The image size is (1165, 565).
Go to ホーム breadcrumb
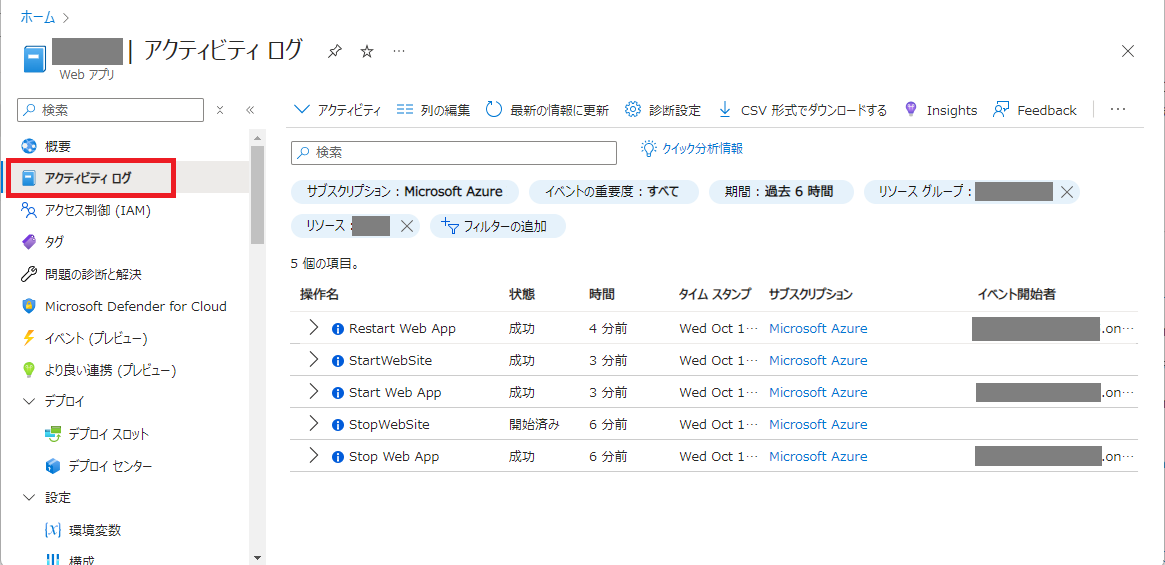pos(36,16)
